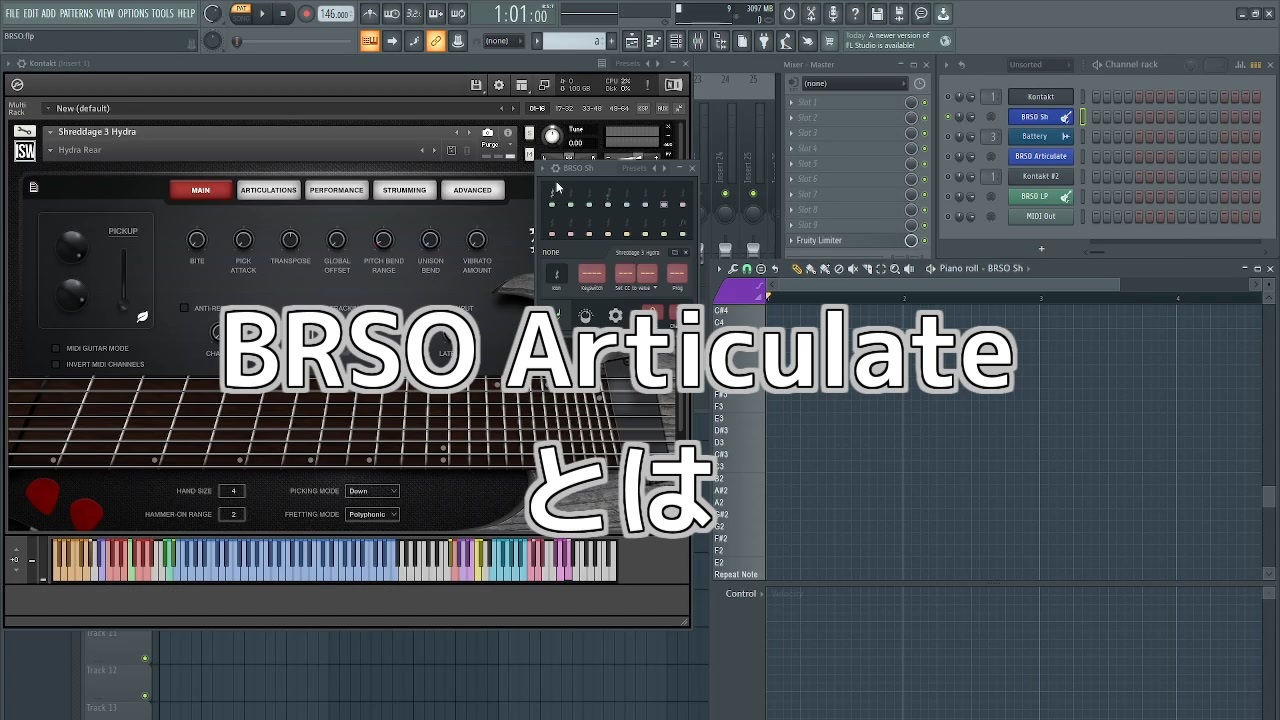Arm the Record button in transport
The height and width of the screenshot is (720, 1280).
306,14
